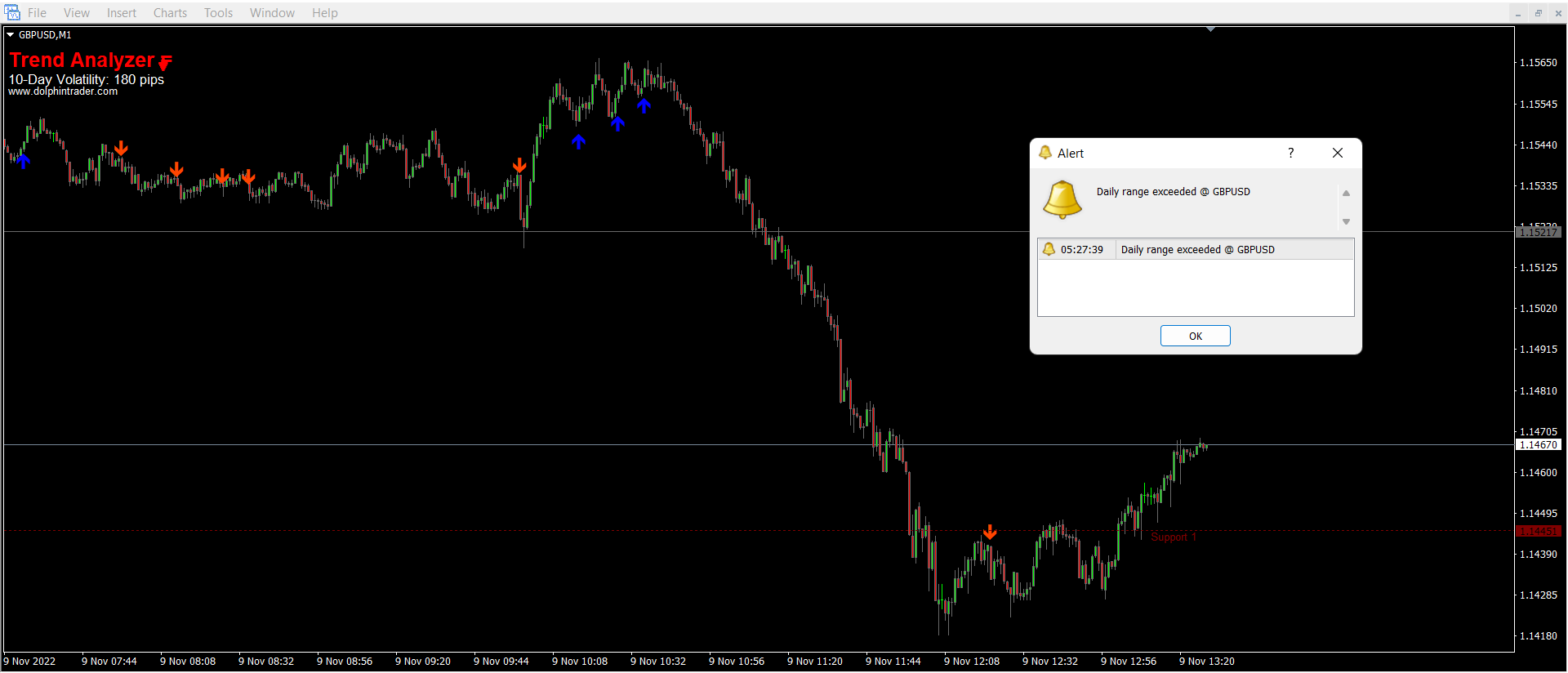1568x673 pixels.
Task: Click the Support 1 level label on the chart
Action: (x=1173, y=537)
